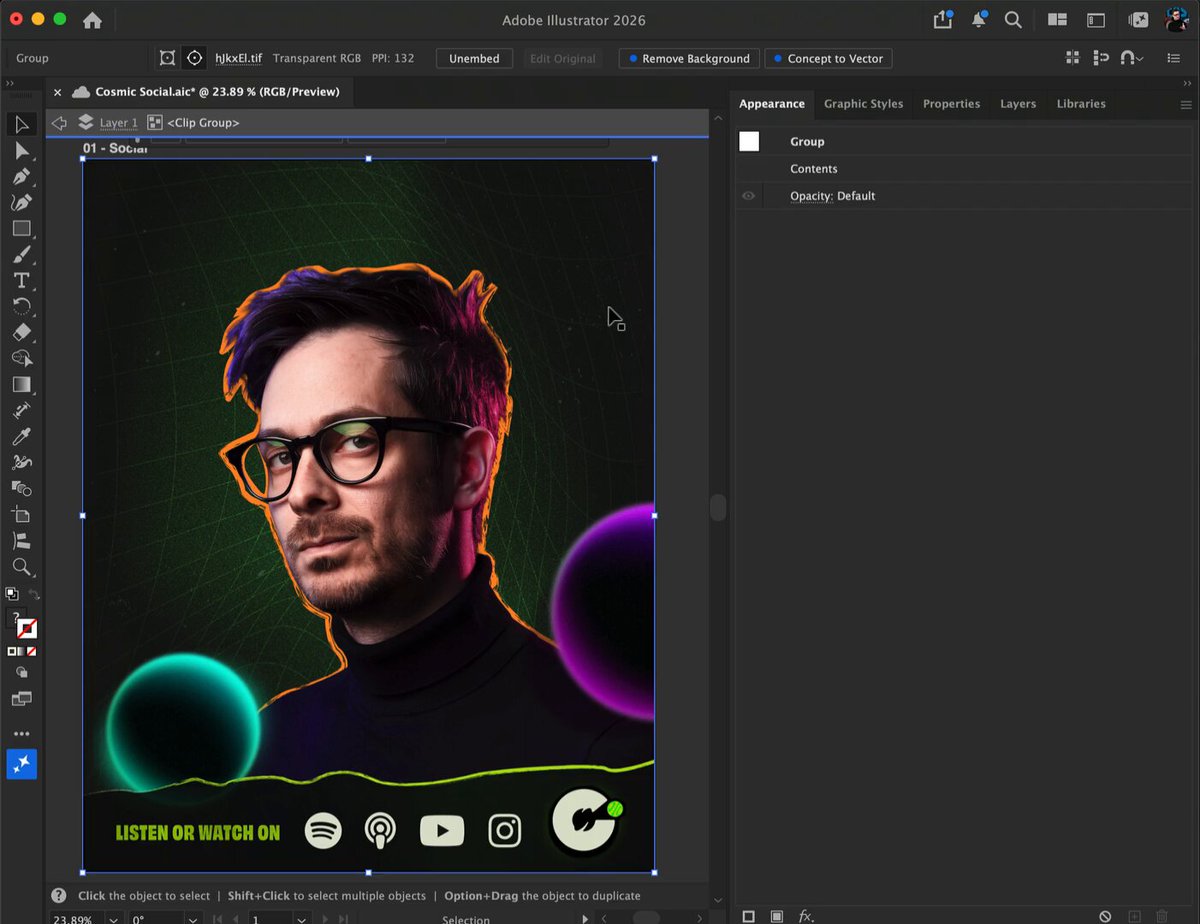Swap fill and stroke colors
The height and width of the screenshot is (924, 1200).
tap(33, 595)
